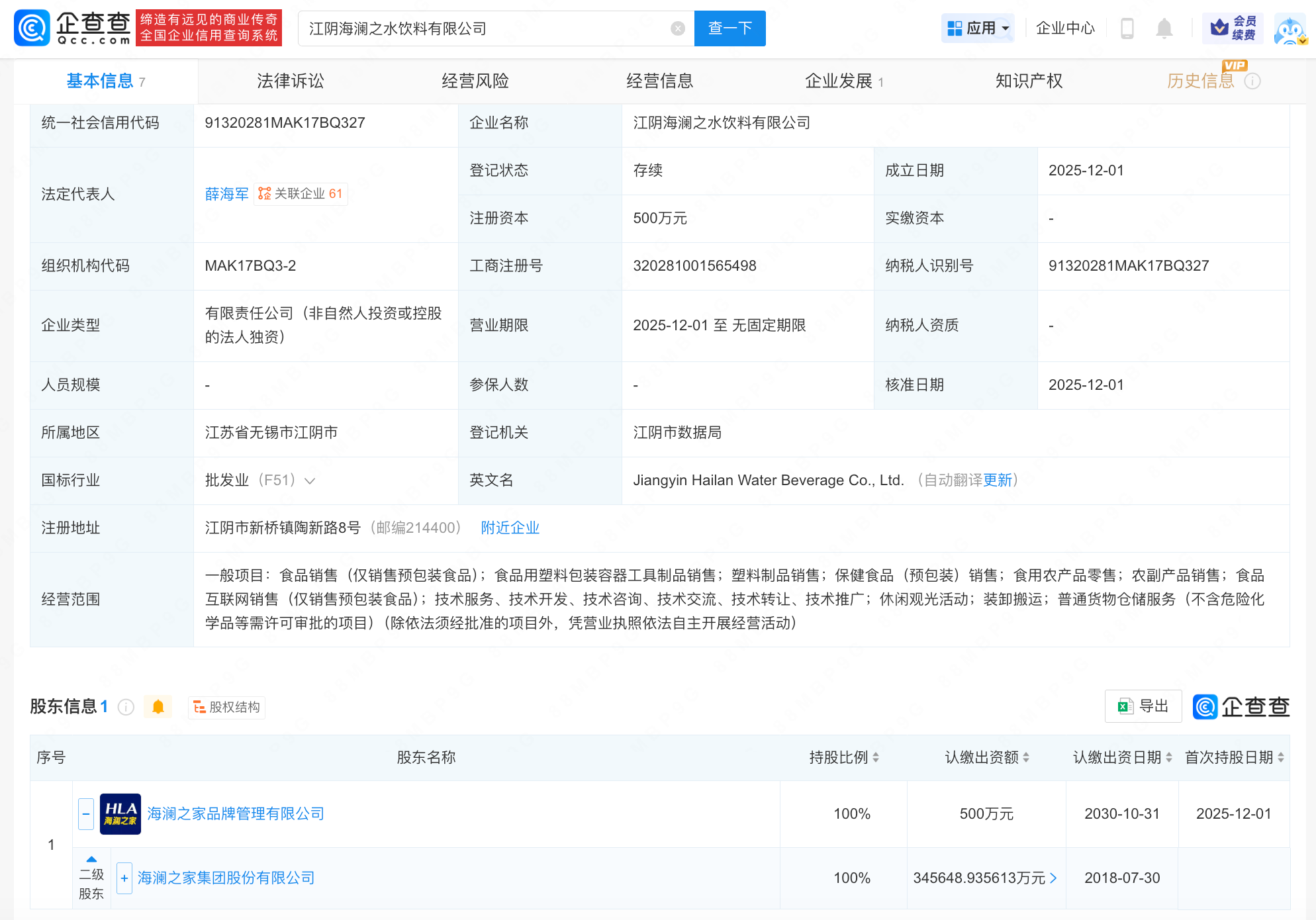Click the shareholder info help icon
The height and width of the screenshot is (920, 1316).
click(126, 708)
